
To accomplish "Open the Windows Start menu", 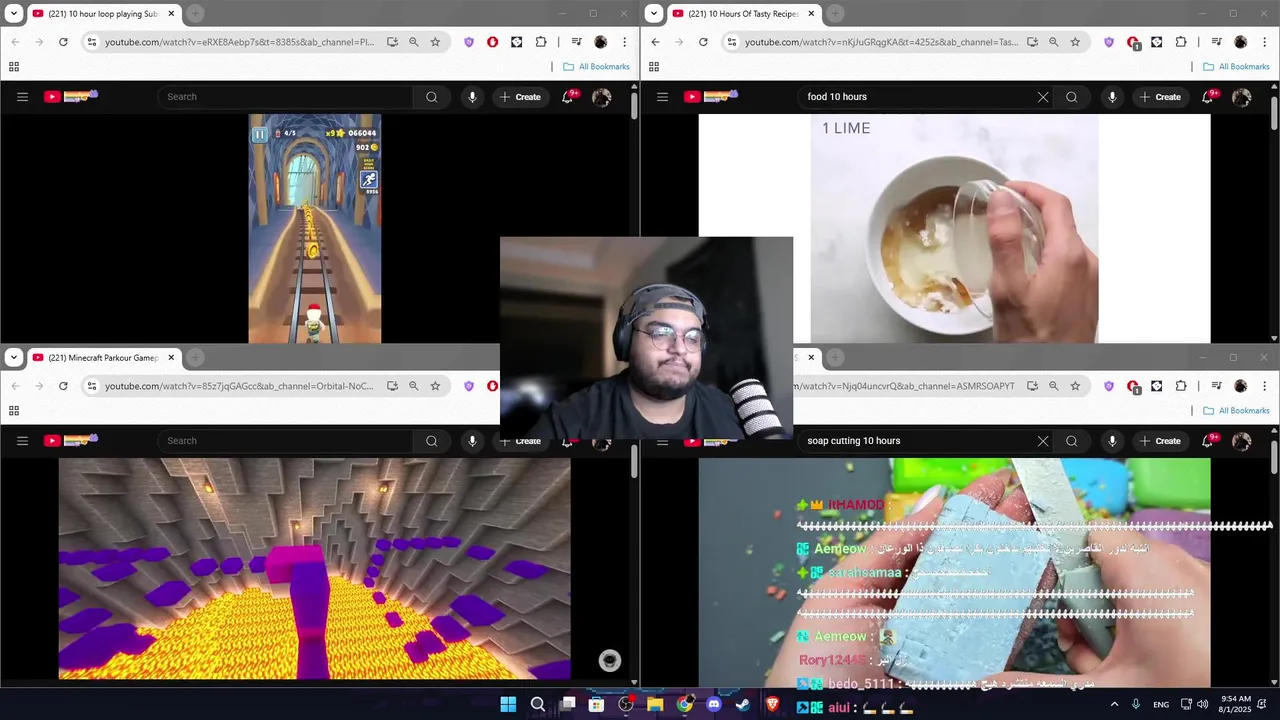I will [508, 705].
